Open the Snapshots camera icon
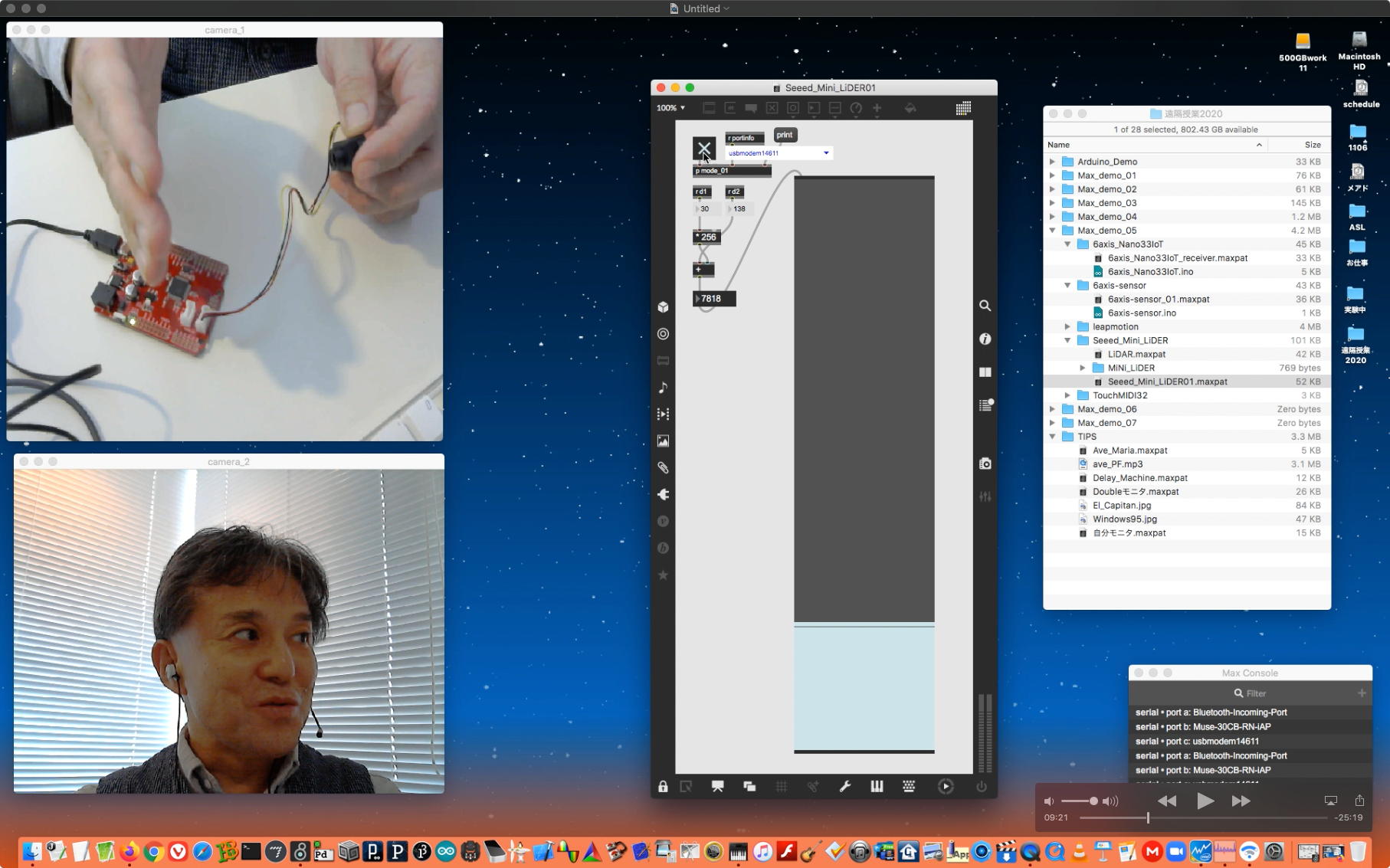 point(985,463)
